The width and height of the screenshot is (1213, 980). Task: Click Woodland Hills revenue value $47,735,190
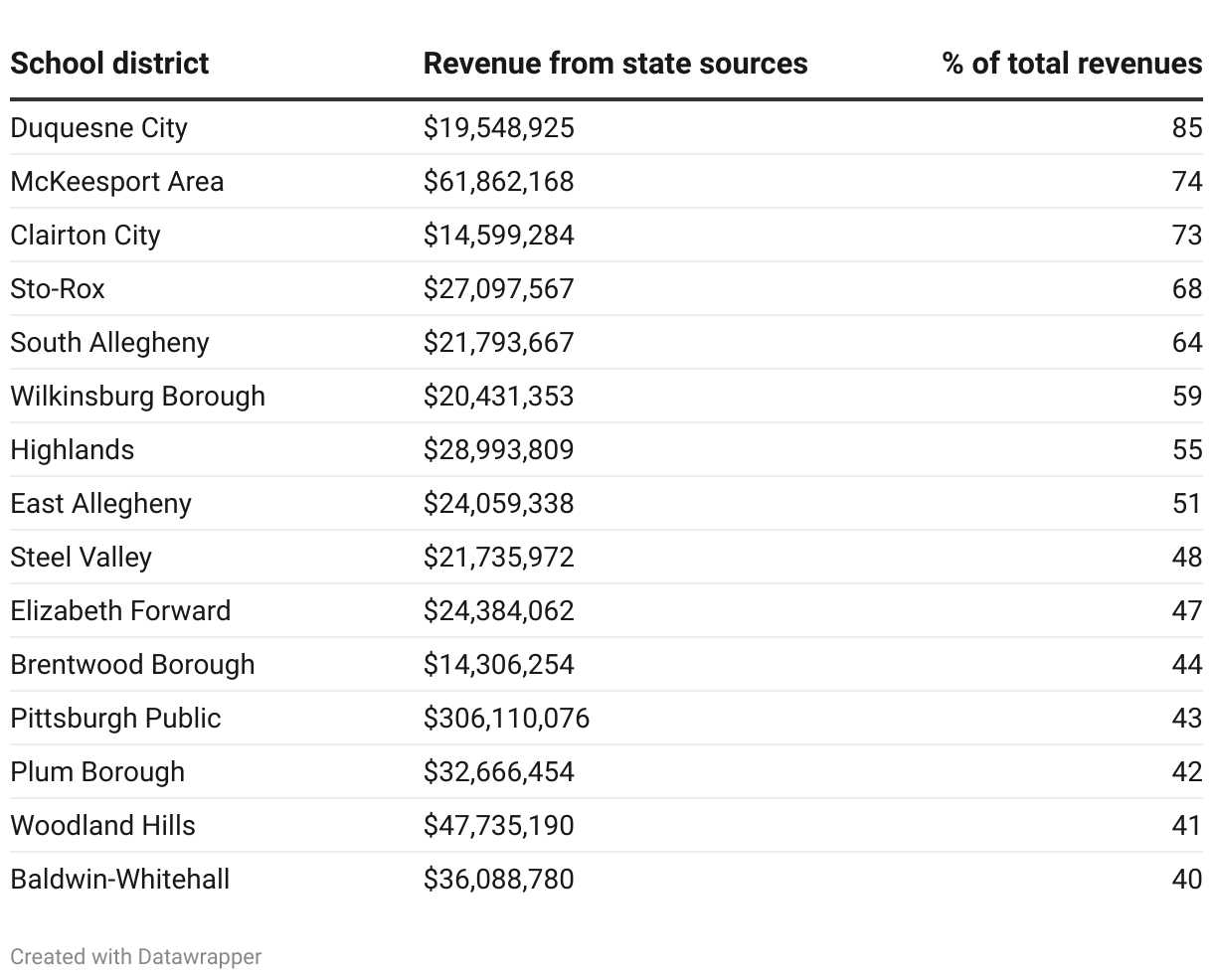(498, 826)
